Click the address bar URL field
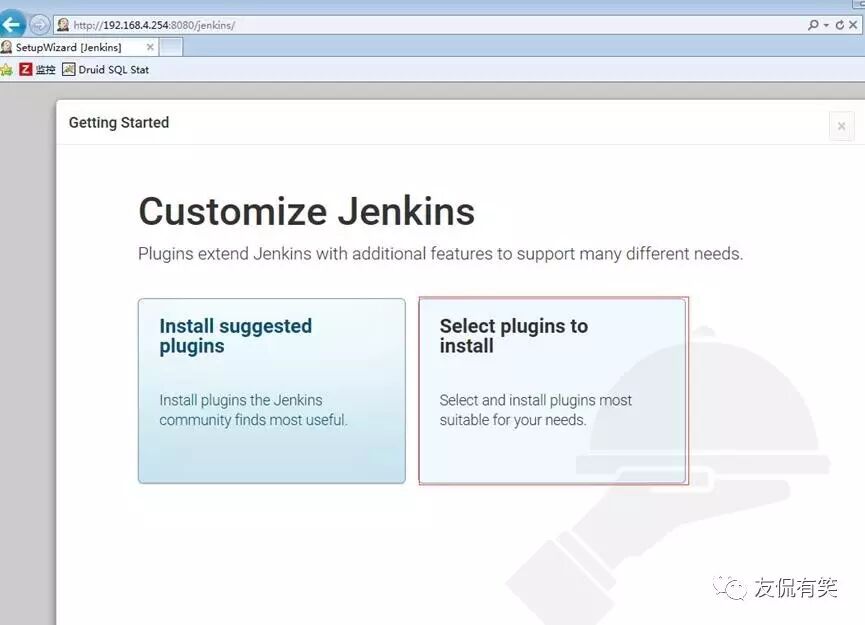Image resolution: width=865 pixels, height=625 pixels. (430, 25)
